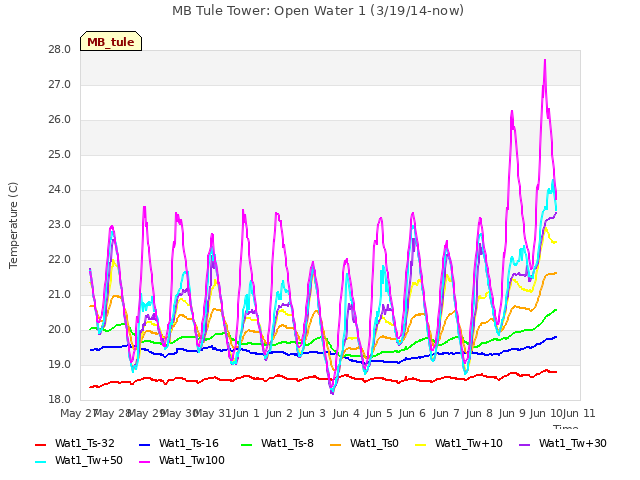This screenshot has height=480, width=640.
Task: Select the Wat1_Ts0 legend label
Action: 374,444
